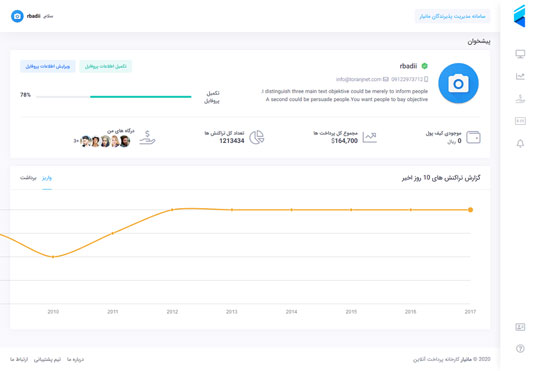Image resolution: width=540 pixels, height=371 pixels.
Task: Open the monitor dashboard icon in sidebar
Action: [520, 54]
